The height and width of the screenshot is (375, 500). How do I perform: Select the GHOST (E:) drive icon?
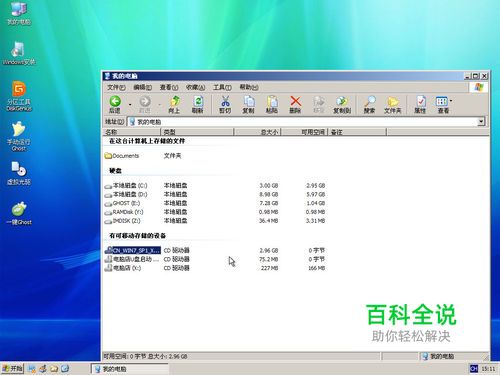(x=108, y=203)
